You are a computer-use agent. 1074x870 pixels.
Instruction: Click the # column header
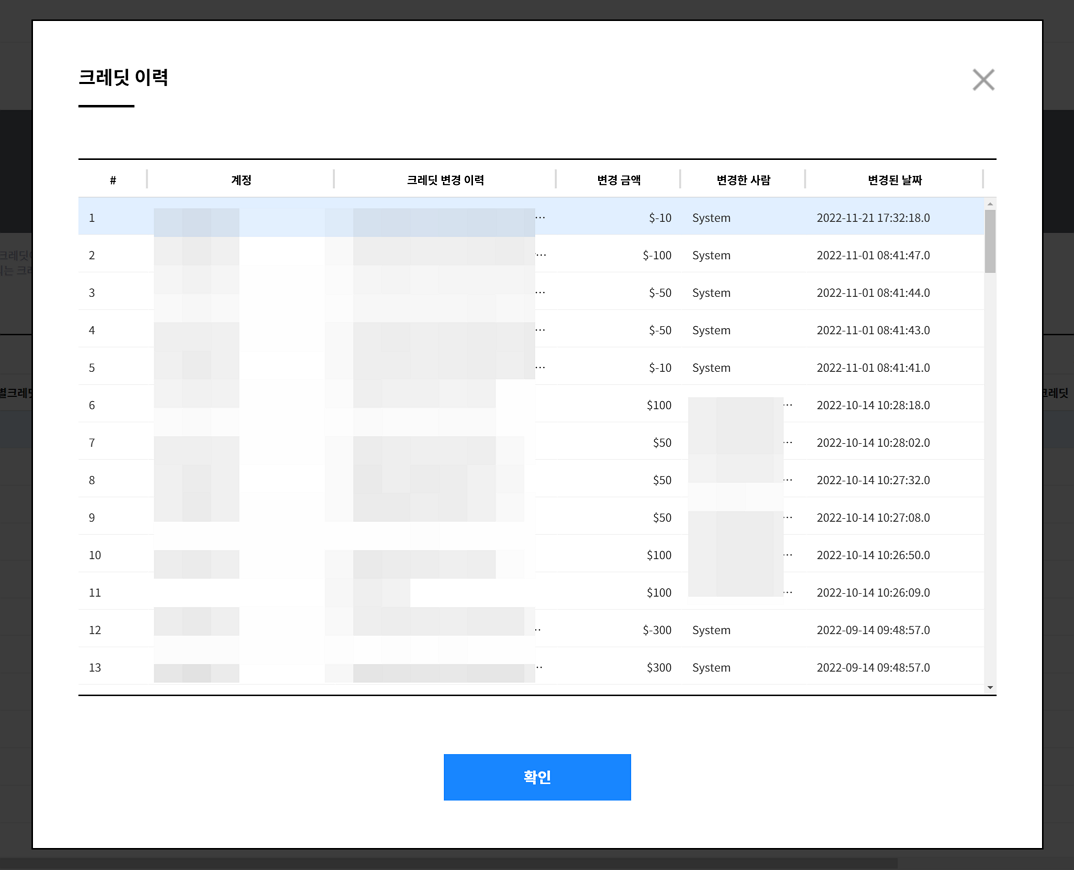coord(113,180)
